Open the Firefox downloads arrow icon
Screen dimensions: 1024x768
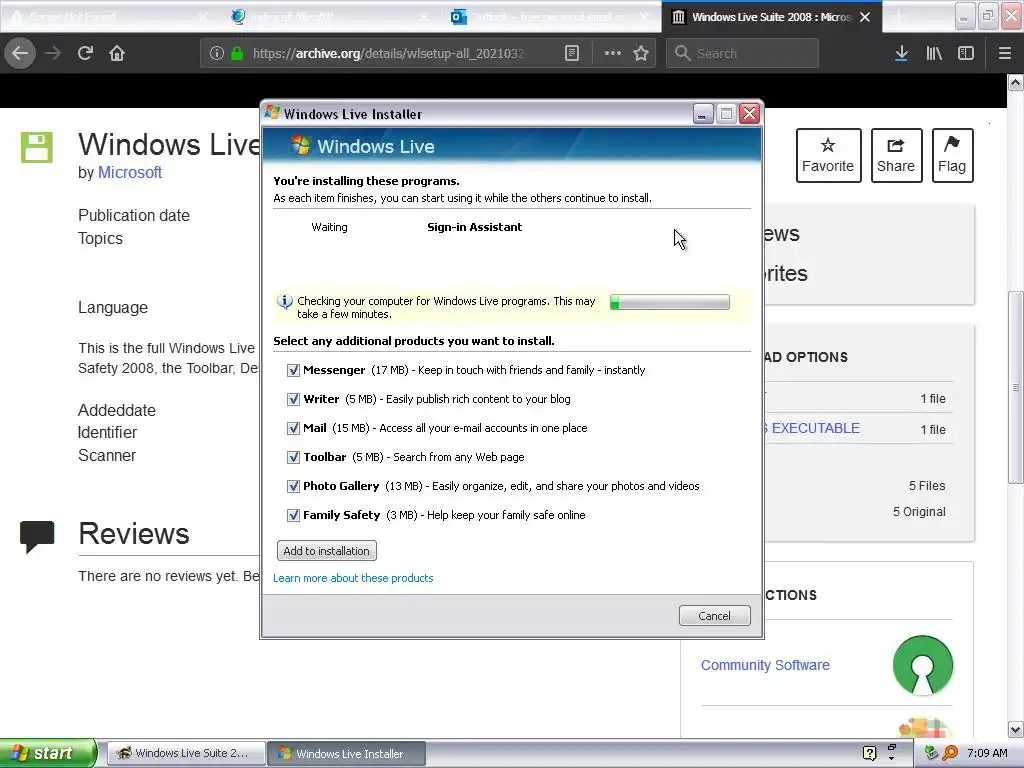pyautogui.click(x=901, y=53)
